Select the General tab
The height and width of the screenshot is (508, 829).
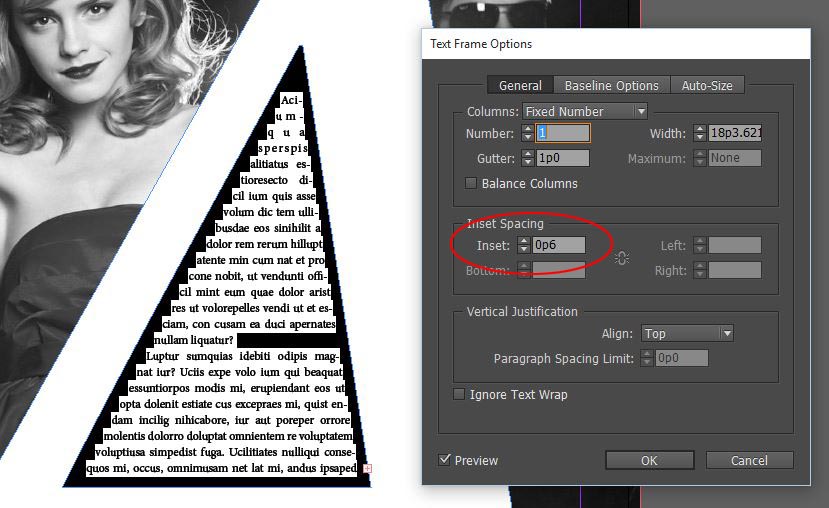click(x=520, y=86)
